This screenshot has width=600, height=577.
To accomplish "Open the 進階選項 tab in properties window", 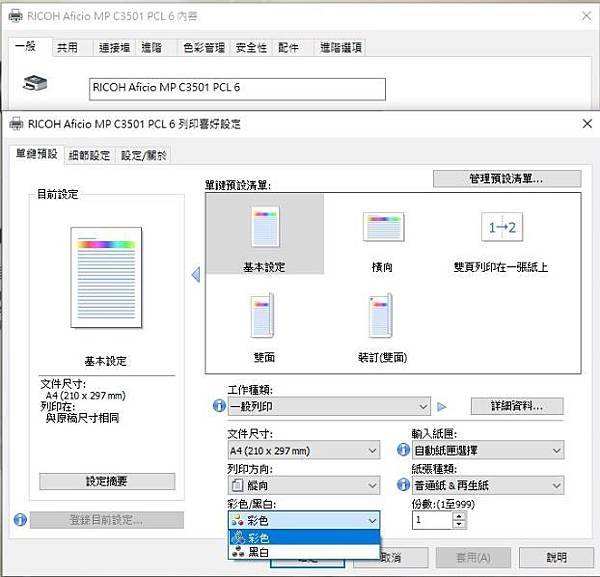I will pos(341,47).
